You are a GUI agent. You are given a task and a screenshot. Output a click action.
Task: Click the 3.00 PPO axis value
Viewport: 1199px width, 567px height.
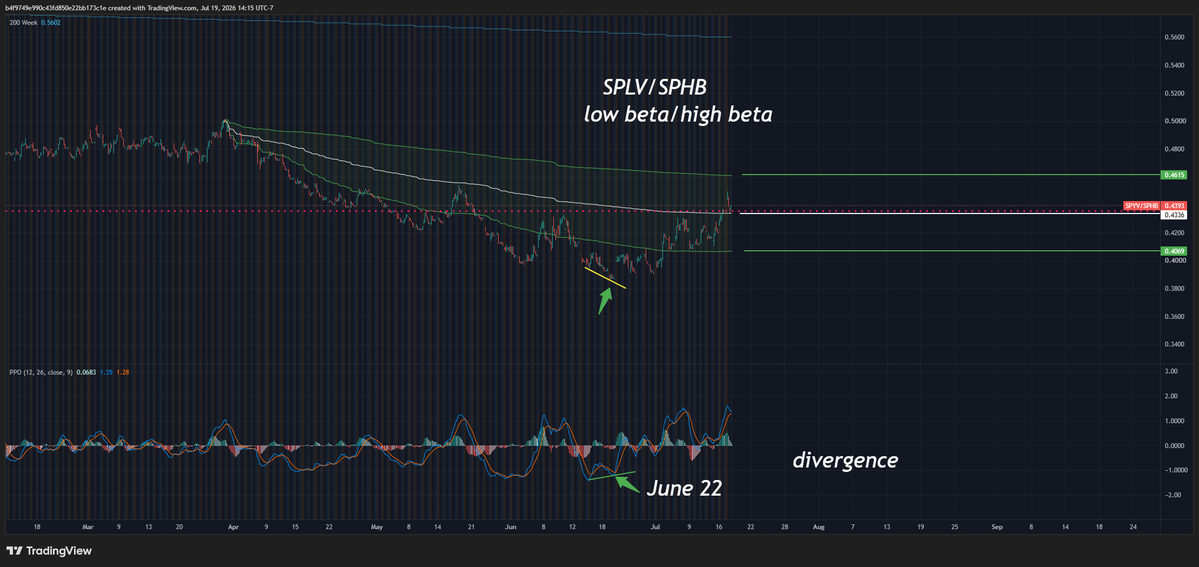pos(1171,371)
